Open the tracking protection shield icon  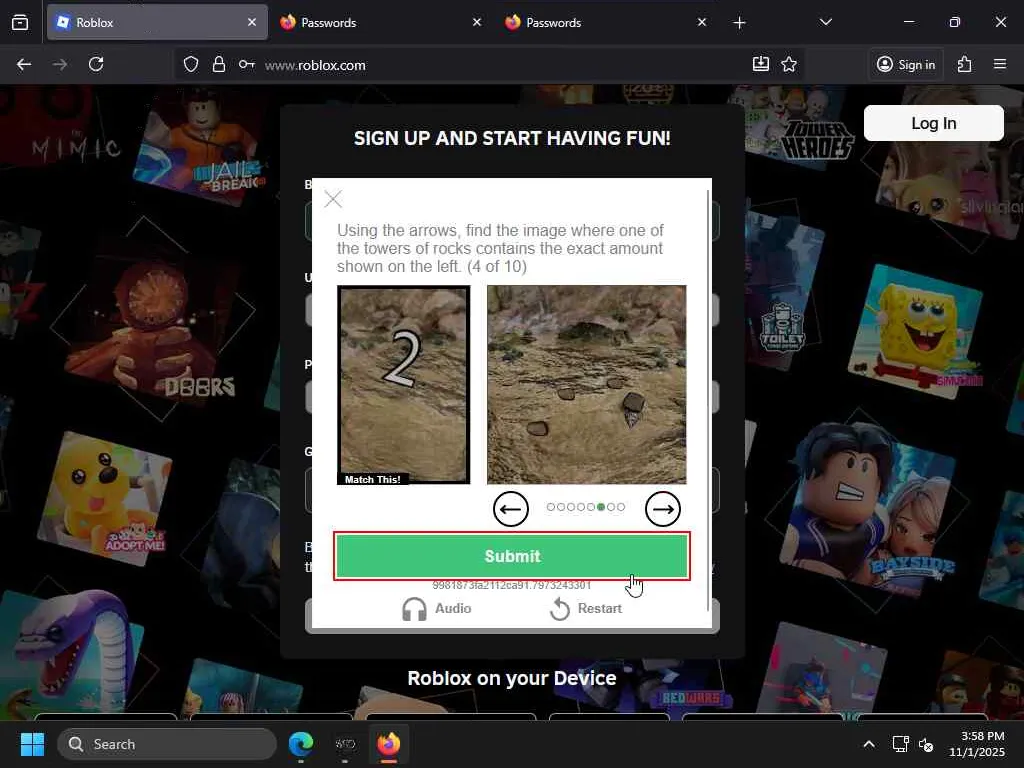tap(191, 64)
